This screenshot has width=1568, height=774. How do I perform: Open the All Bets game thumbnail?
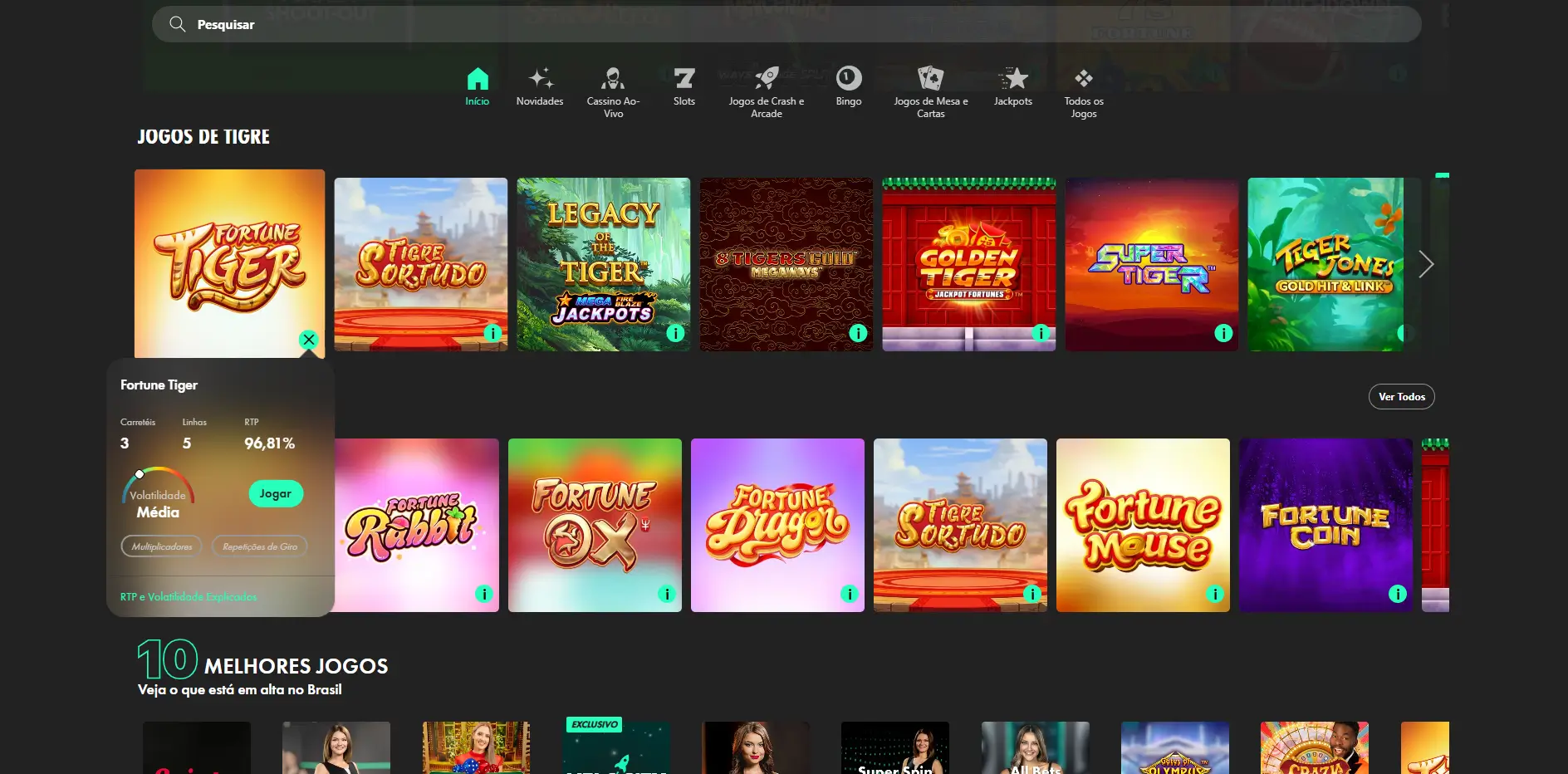[x=1036, y=747]
